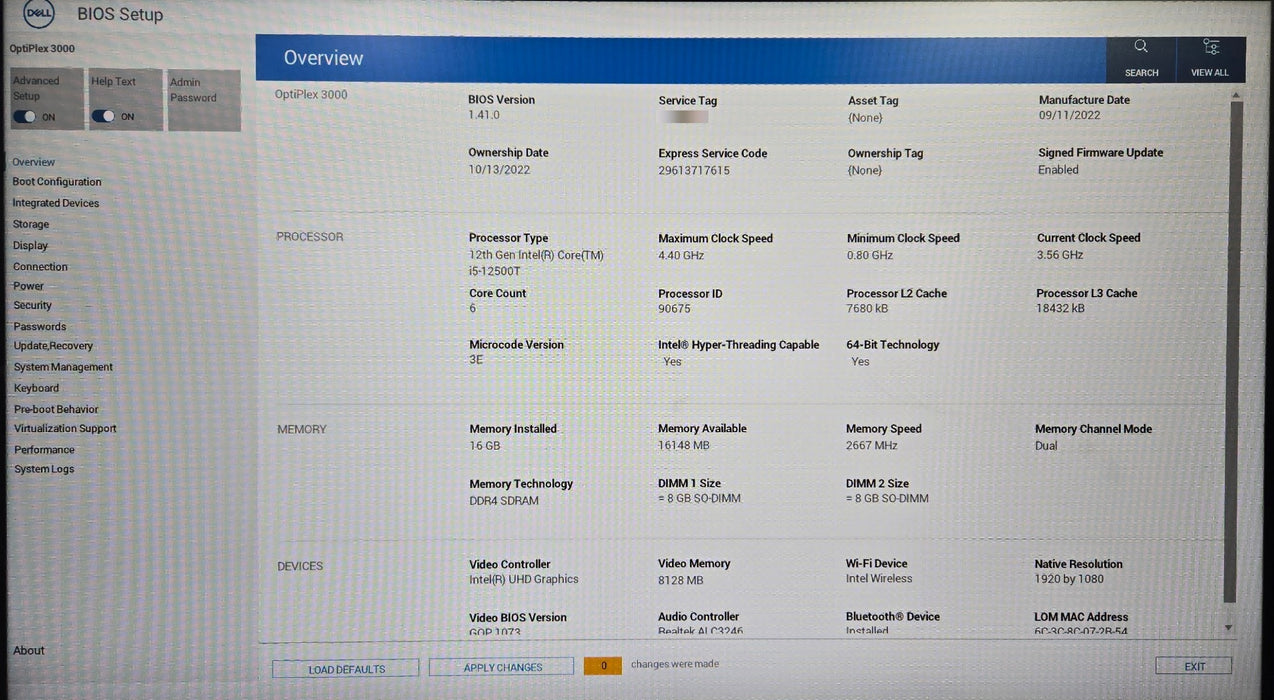Click the Native Resolution 1920 by 1080
Viewport: 1274px width, 700px height.
[x=1069, y=579]
